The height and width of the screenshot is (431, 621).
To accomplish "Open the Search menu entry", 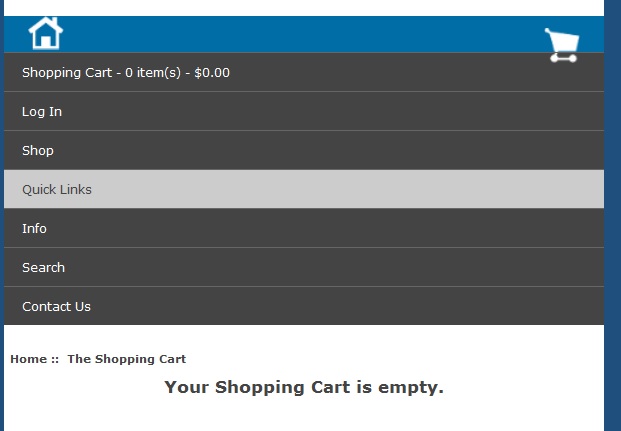I will click(304, 267).
